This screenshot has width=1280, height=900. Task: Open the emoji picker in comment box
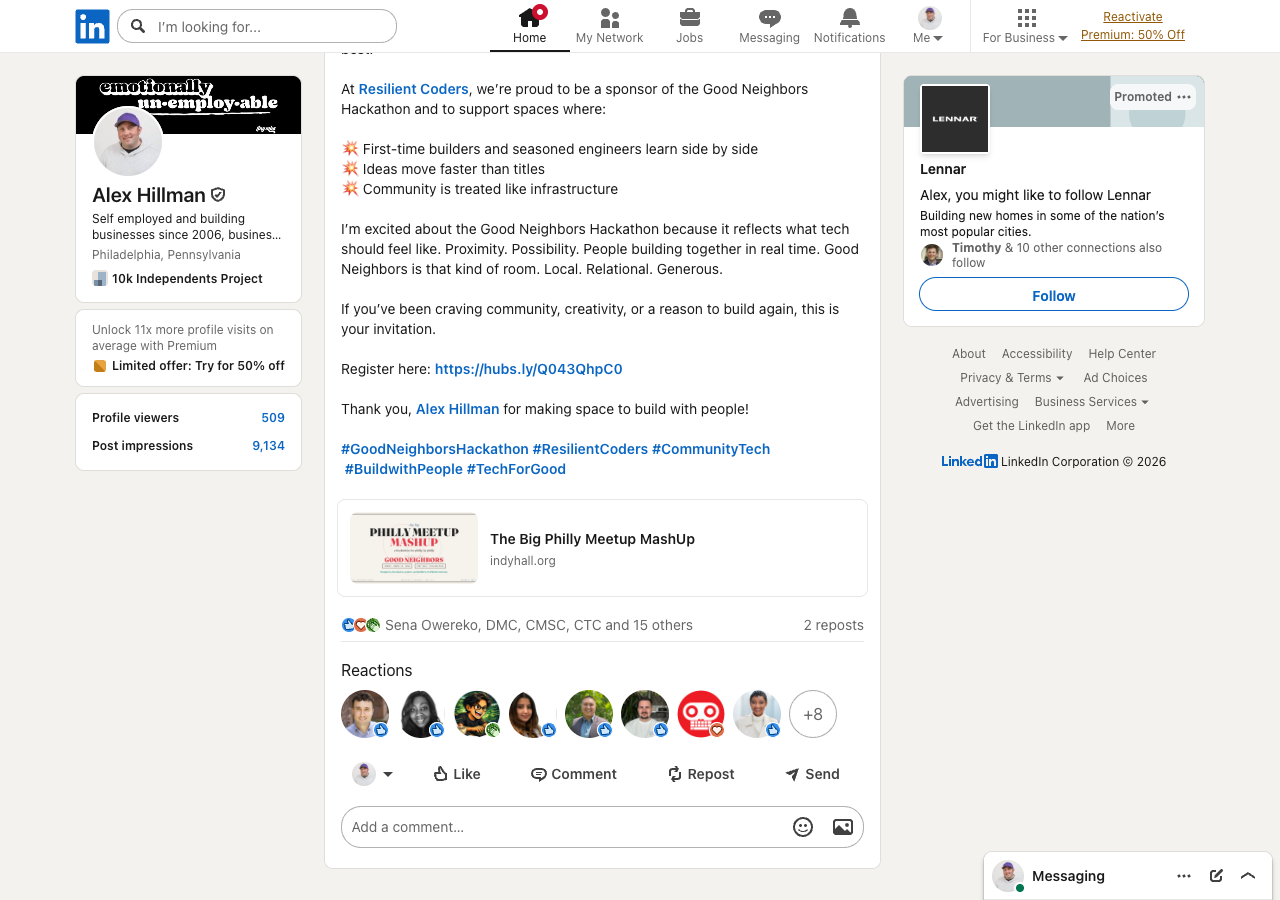pyautogui.click(x=803, y=827)
